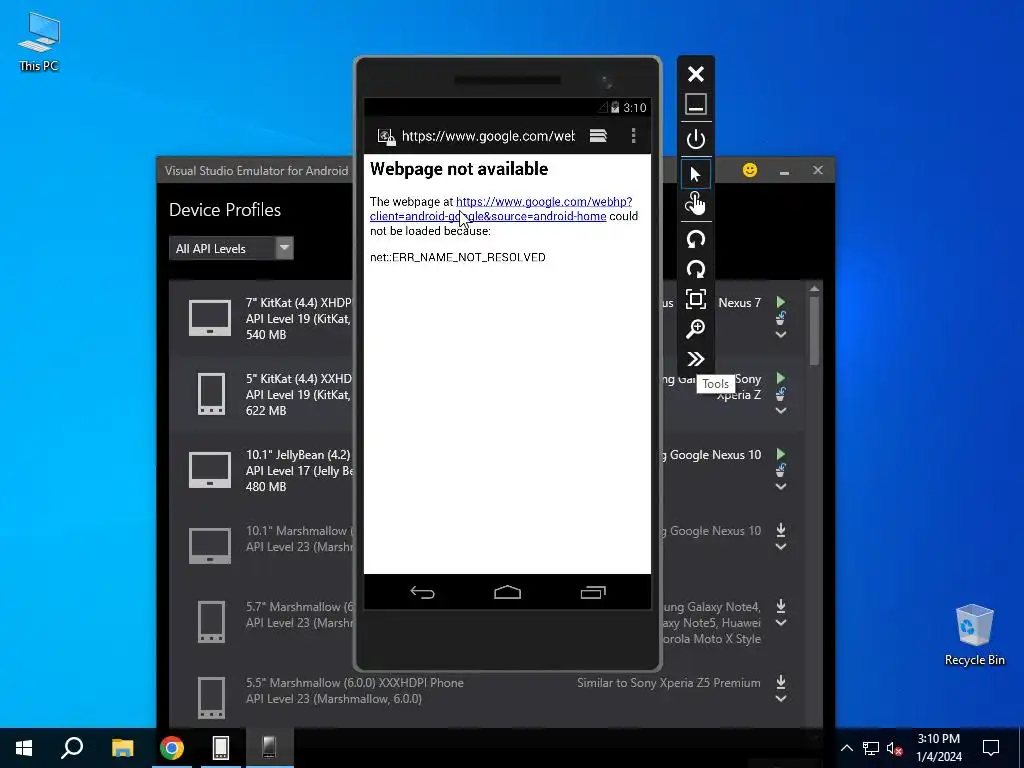Start the 5" KitKat Sony Xperia Z profile
Image resolution: width=1024 pixels, height=768 pixels.
(780, 378)
